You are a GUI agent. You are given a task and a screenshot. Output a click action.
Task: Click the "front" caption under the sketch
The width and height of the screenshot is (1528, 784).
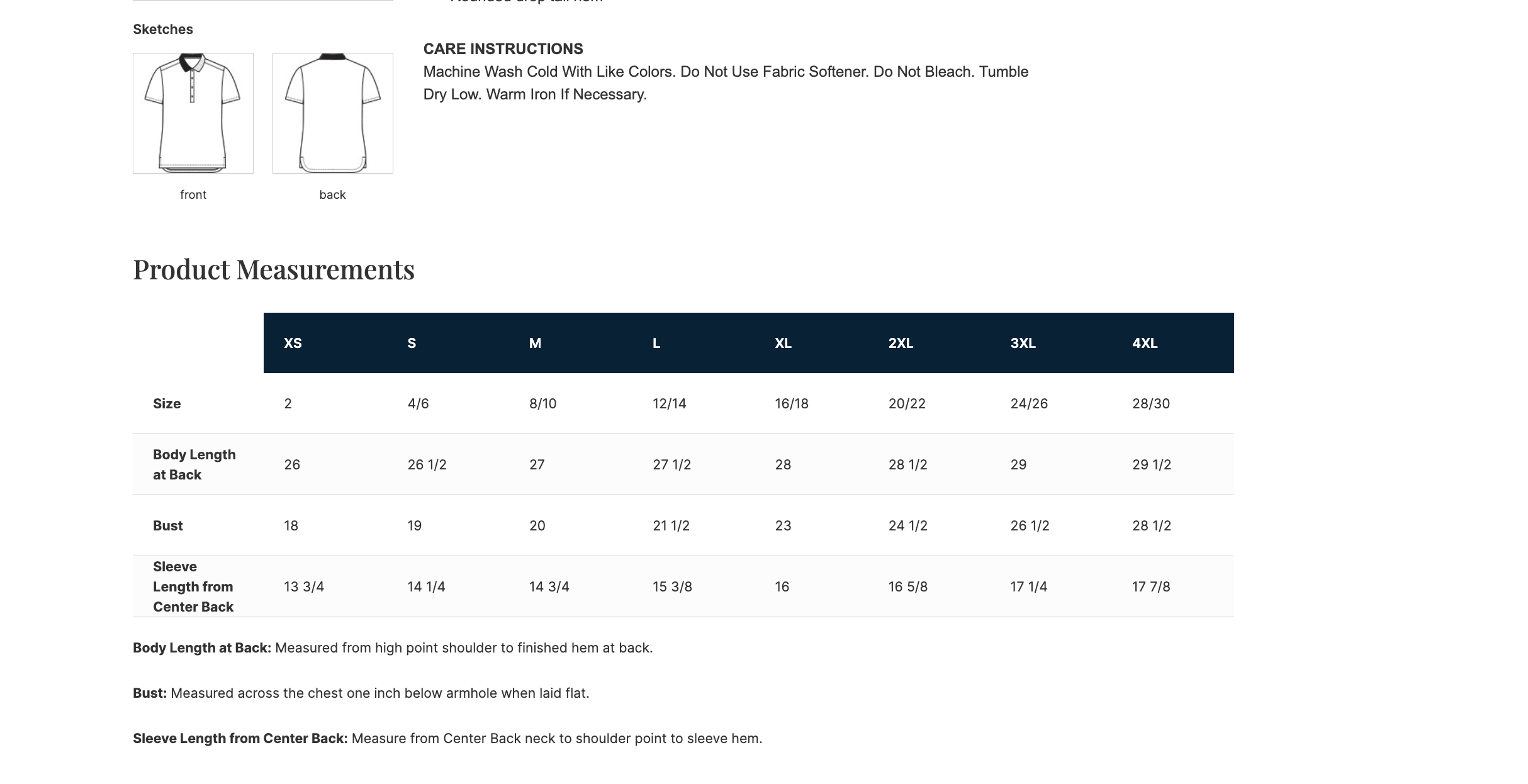[193, 195]
